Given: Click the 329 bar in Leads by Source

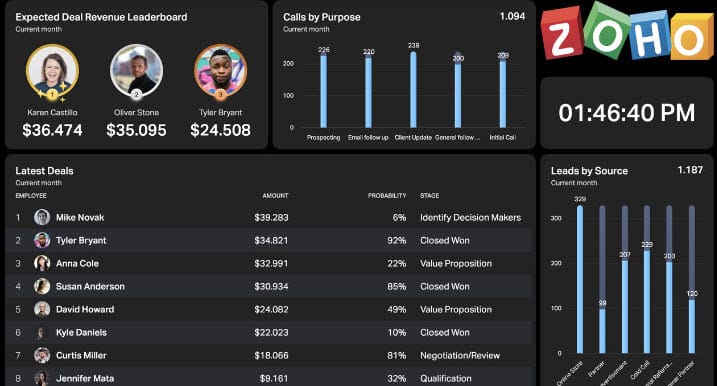Looking at the screenshot, I should point(580,279).
